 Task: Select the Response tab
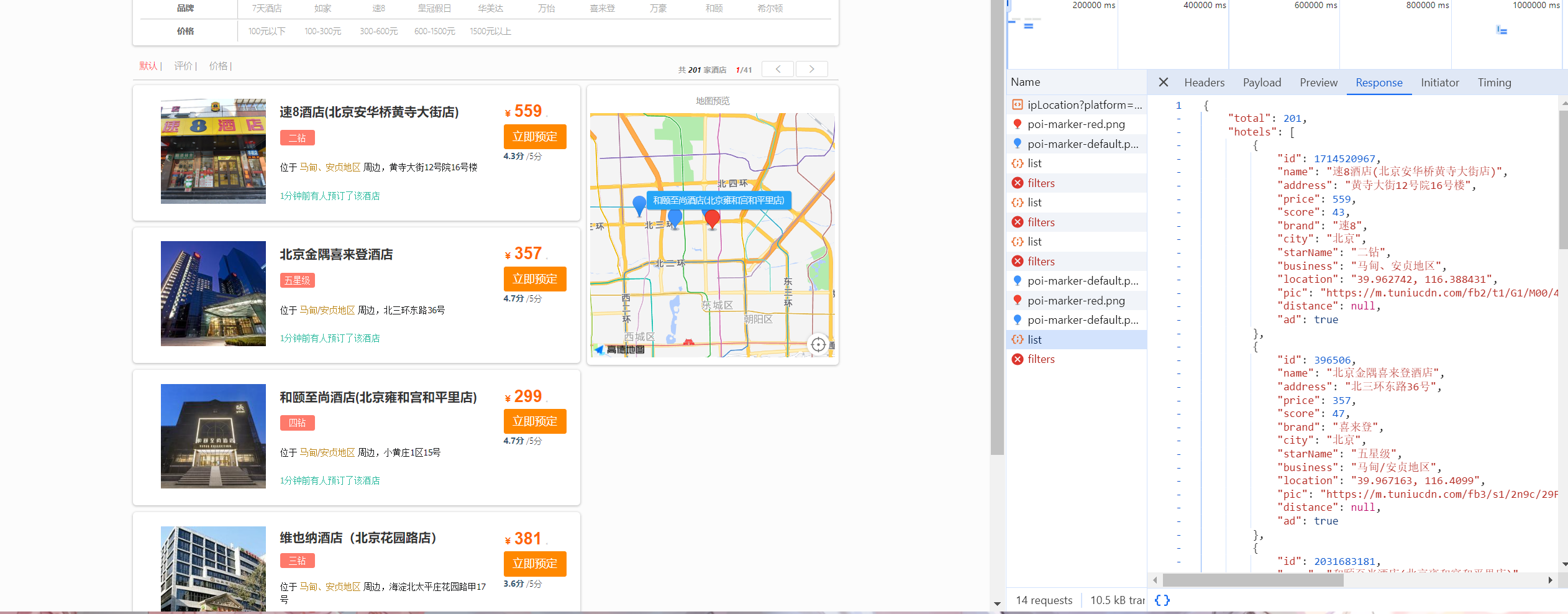[1379, 83]
